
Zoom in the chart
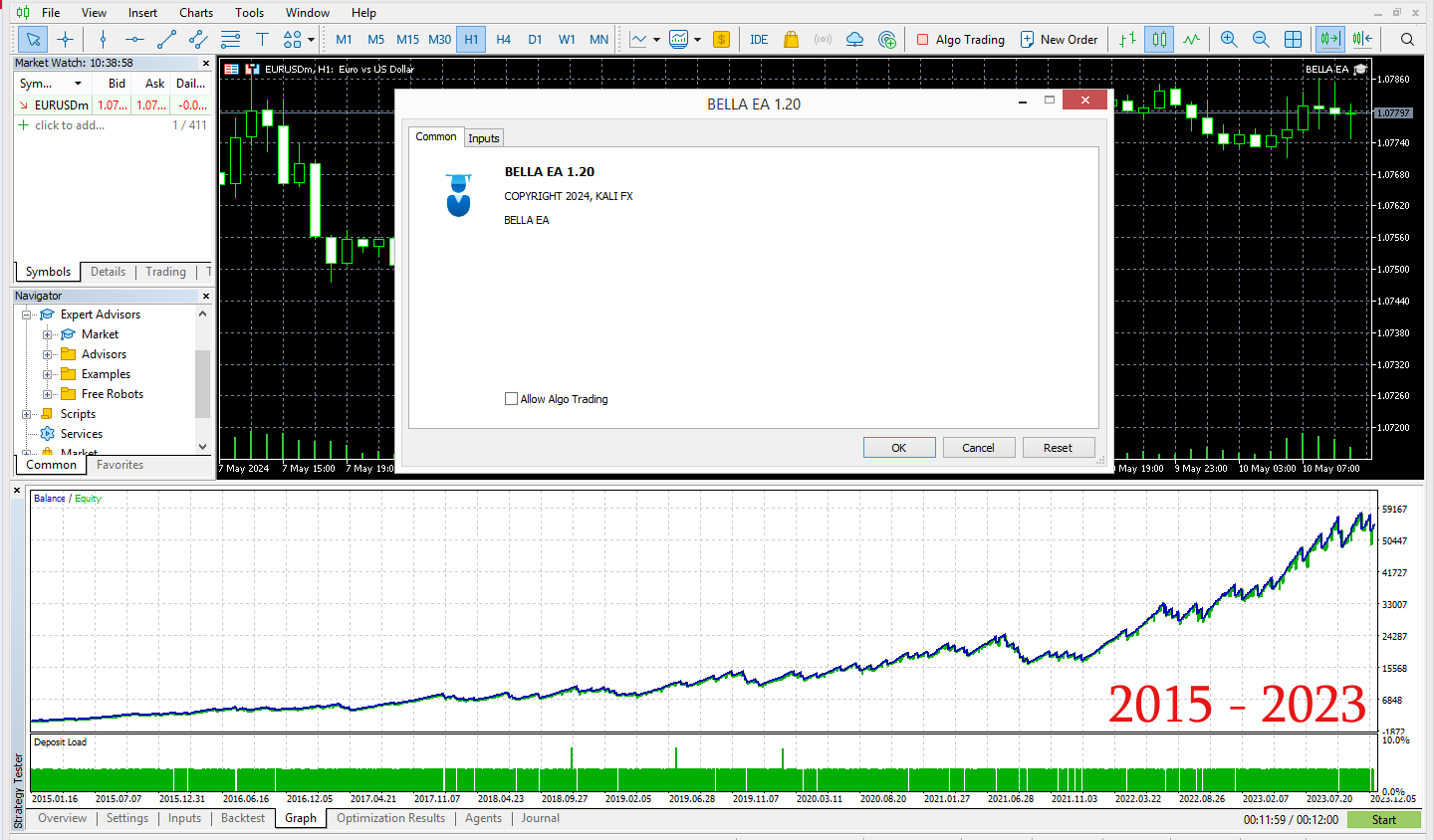pos(1229,40)
